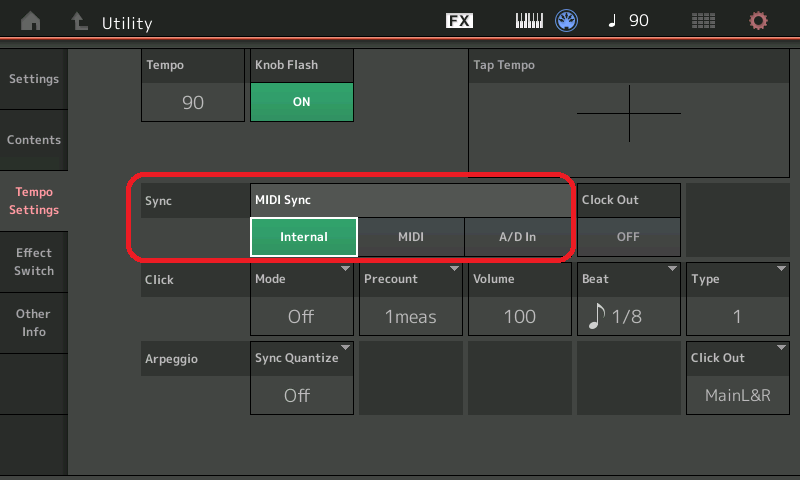The width and height of the screenshot is (800, 480).
Task: Select Internal MIDI Sync option
Action: pos(304,237)
